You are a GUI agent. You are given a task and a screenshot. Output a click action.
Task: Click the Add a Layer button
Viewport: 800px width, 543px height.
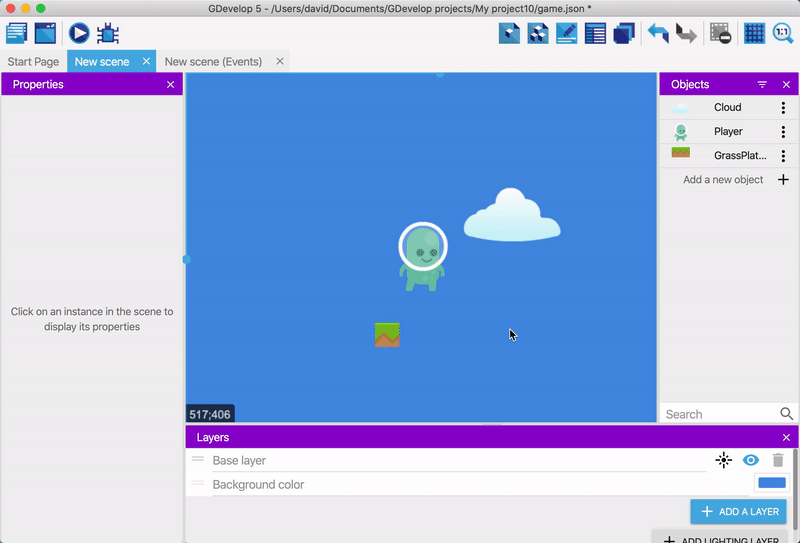point(738,511)
